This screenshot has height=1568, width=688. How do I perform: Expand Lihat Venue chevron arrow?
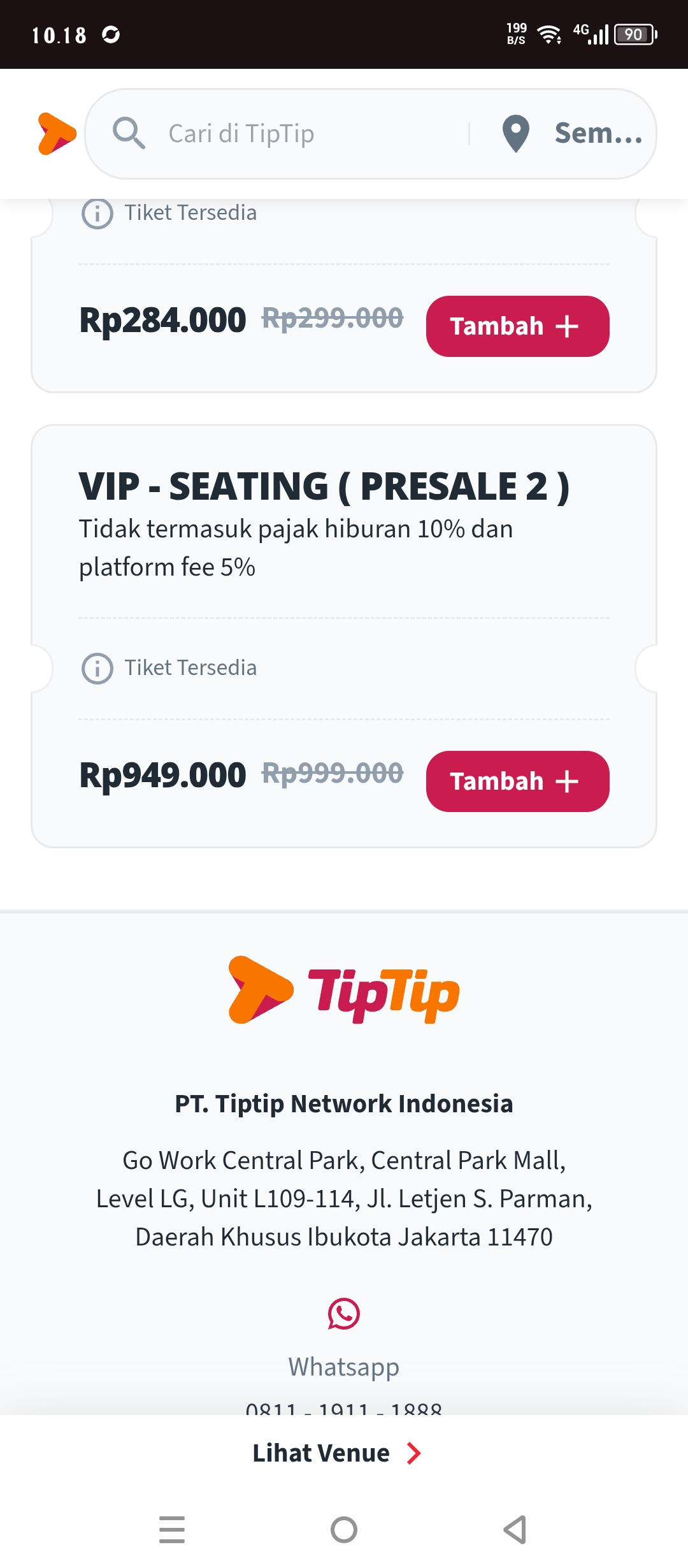coord(414,1453)
